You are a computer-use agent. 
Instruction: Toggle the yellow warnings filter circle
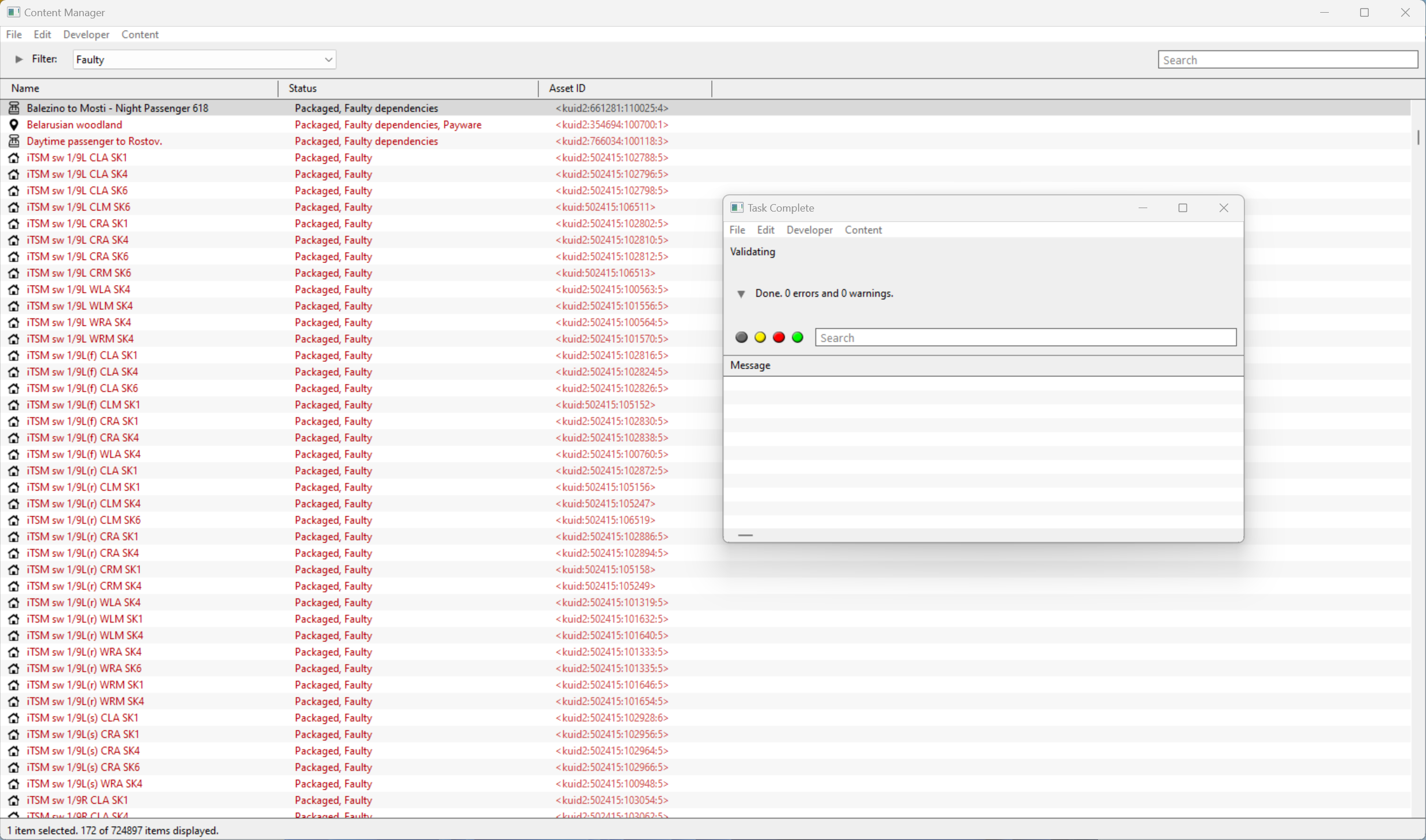click(x=760, y=338)
